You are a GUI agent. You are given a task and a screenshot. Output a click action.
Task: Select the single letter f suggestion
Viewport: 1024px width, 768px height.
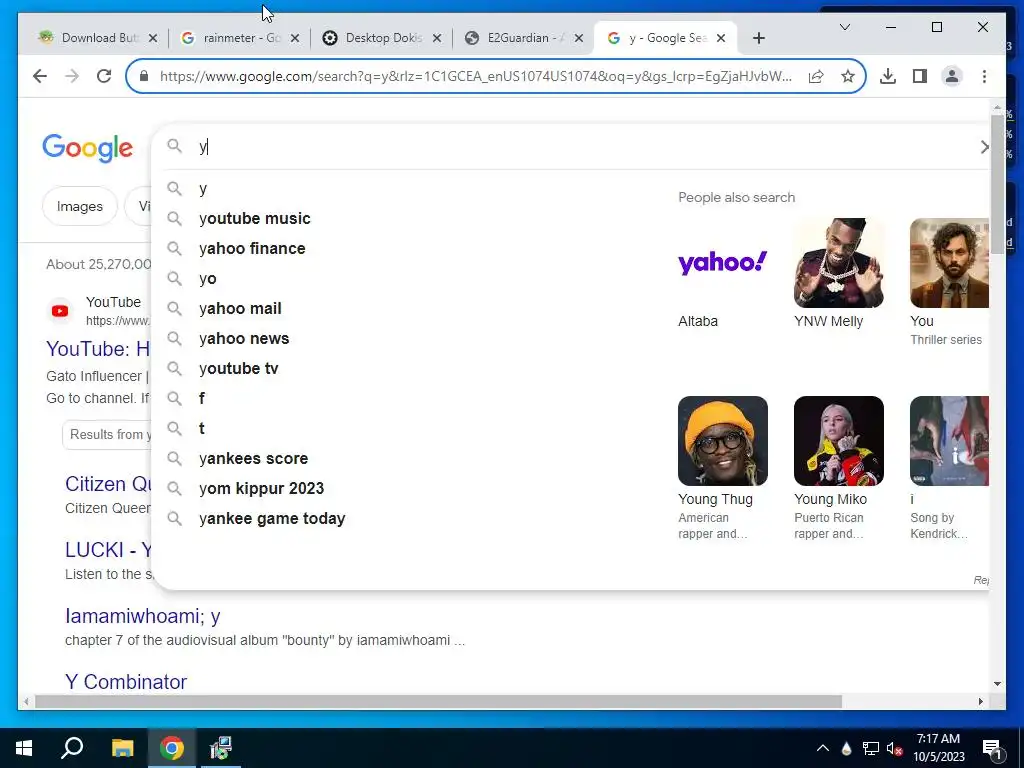(x=202, y=399)
